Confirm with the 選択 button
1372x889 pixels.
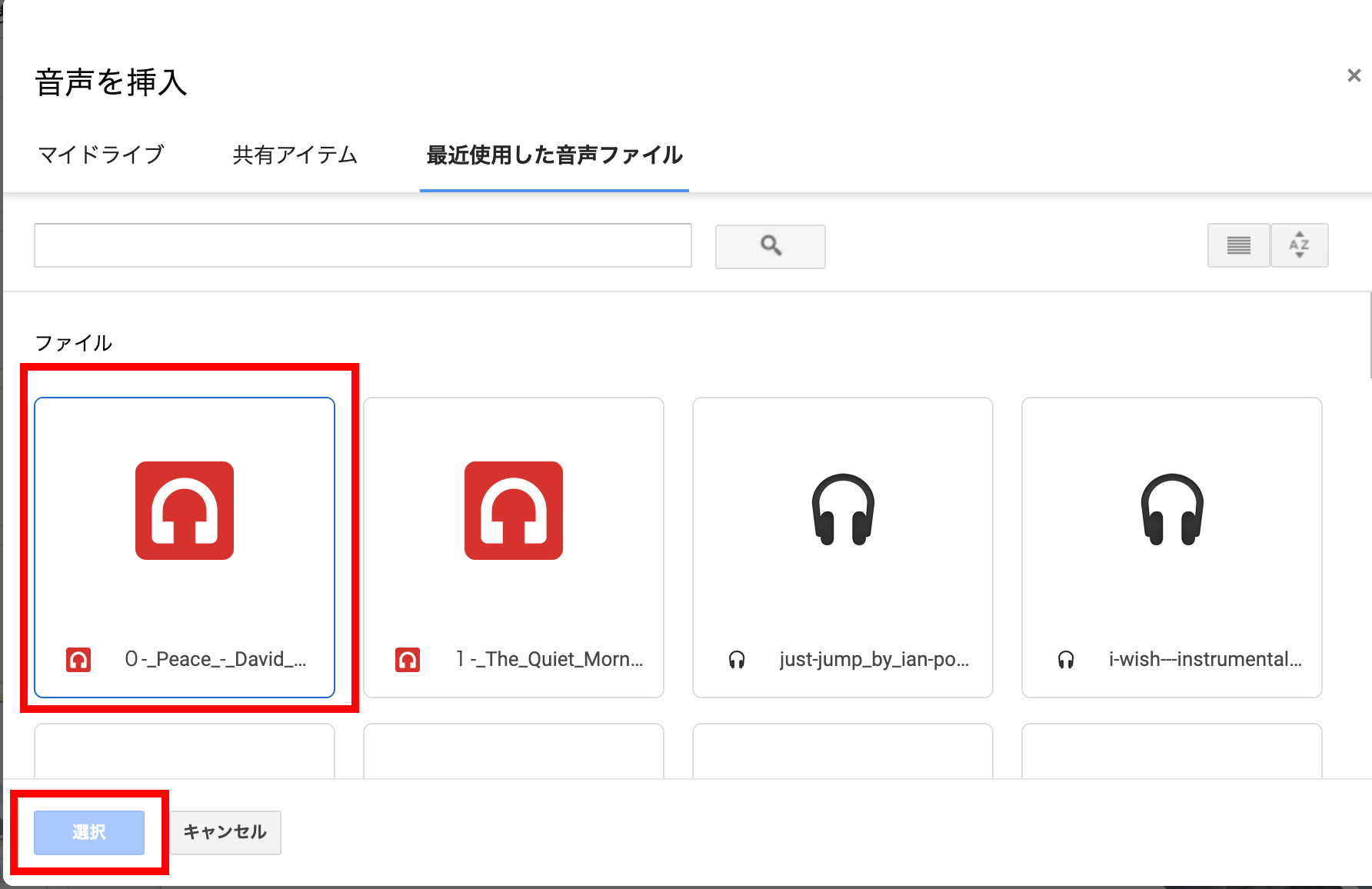click(89, 832)
